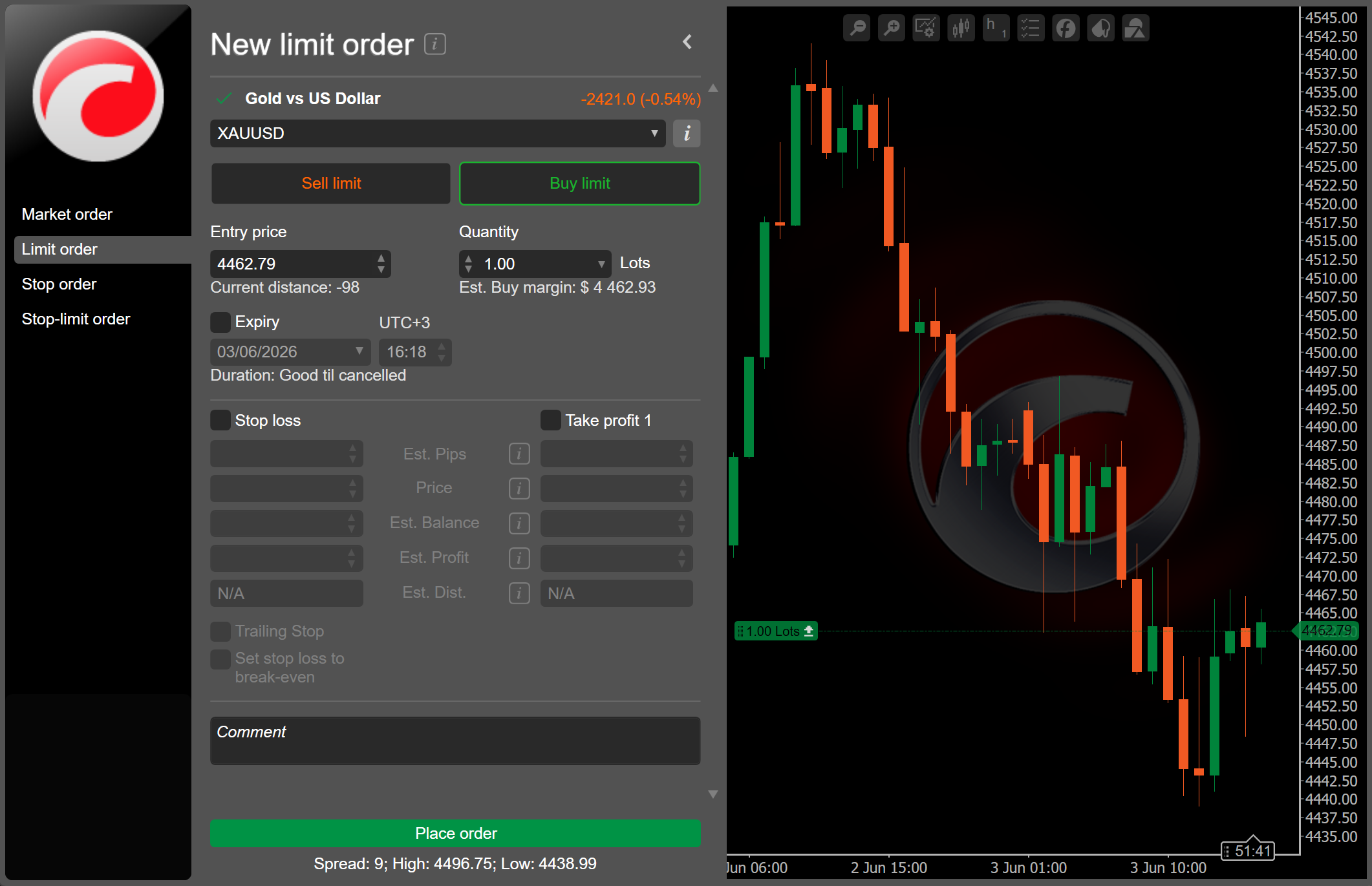Toggle Set stop loss to break-even checkbox
1372x886 pixels.
click(220, 659)
